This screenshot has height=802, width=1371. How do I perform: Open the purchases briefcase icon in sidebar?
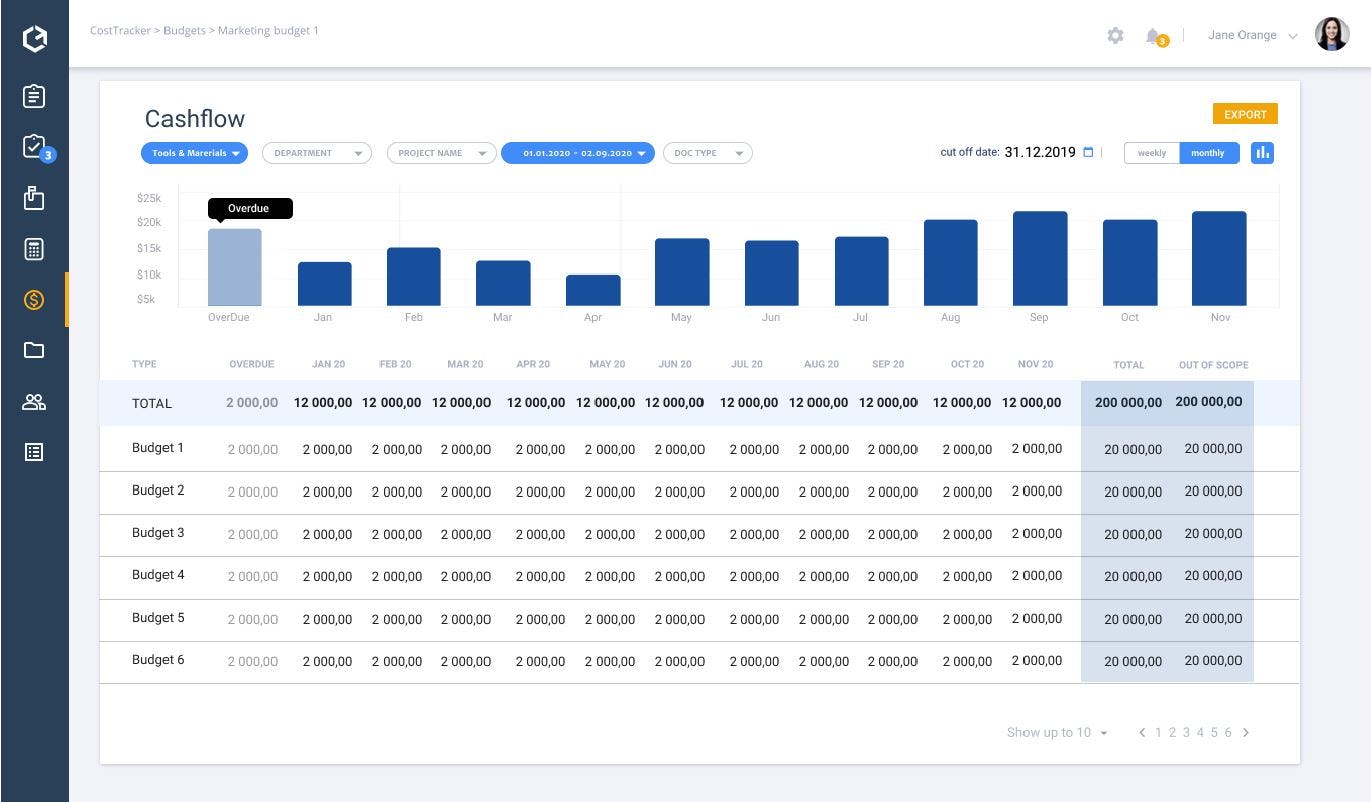pyautogui.click(x=34, y=198)
